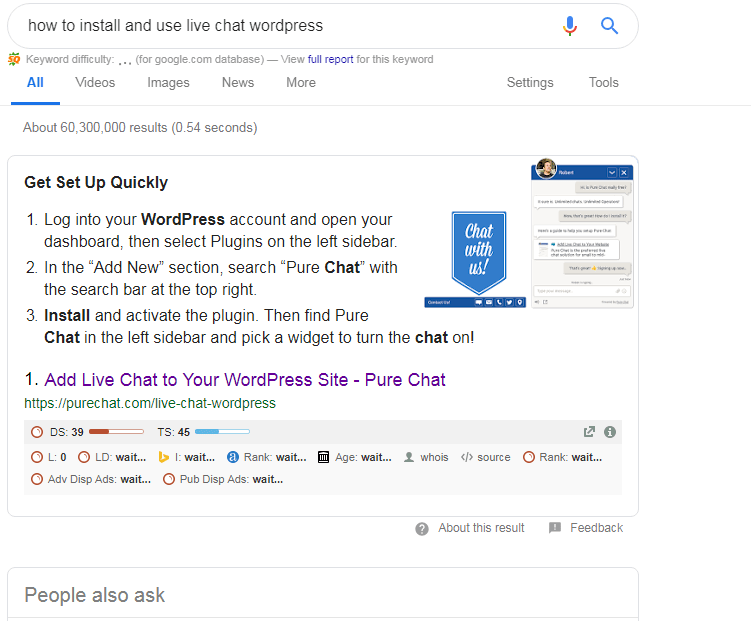Click the About this result question icon
Image resolution: width=751 pixels, height=621 pixels.
pyautogui.click(x=422, y=529)
